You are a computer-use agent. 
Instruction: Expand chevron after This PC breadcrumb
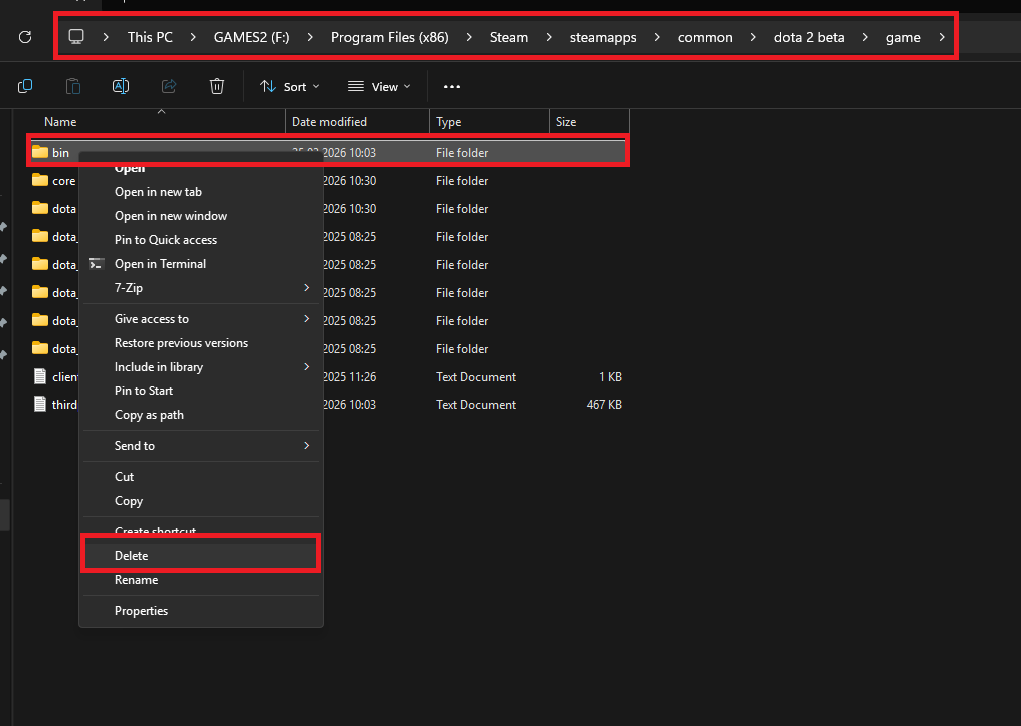pos(193,37)
